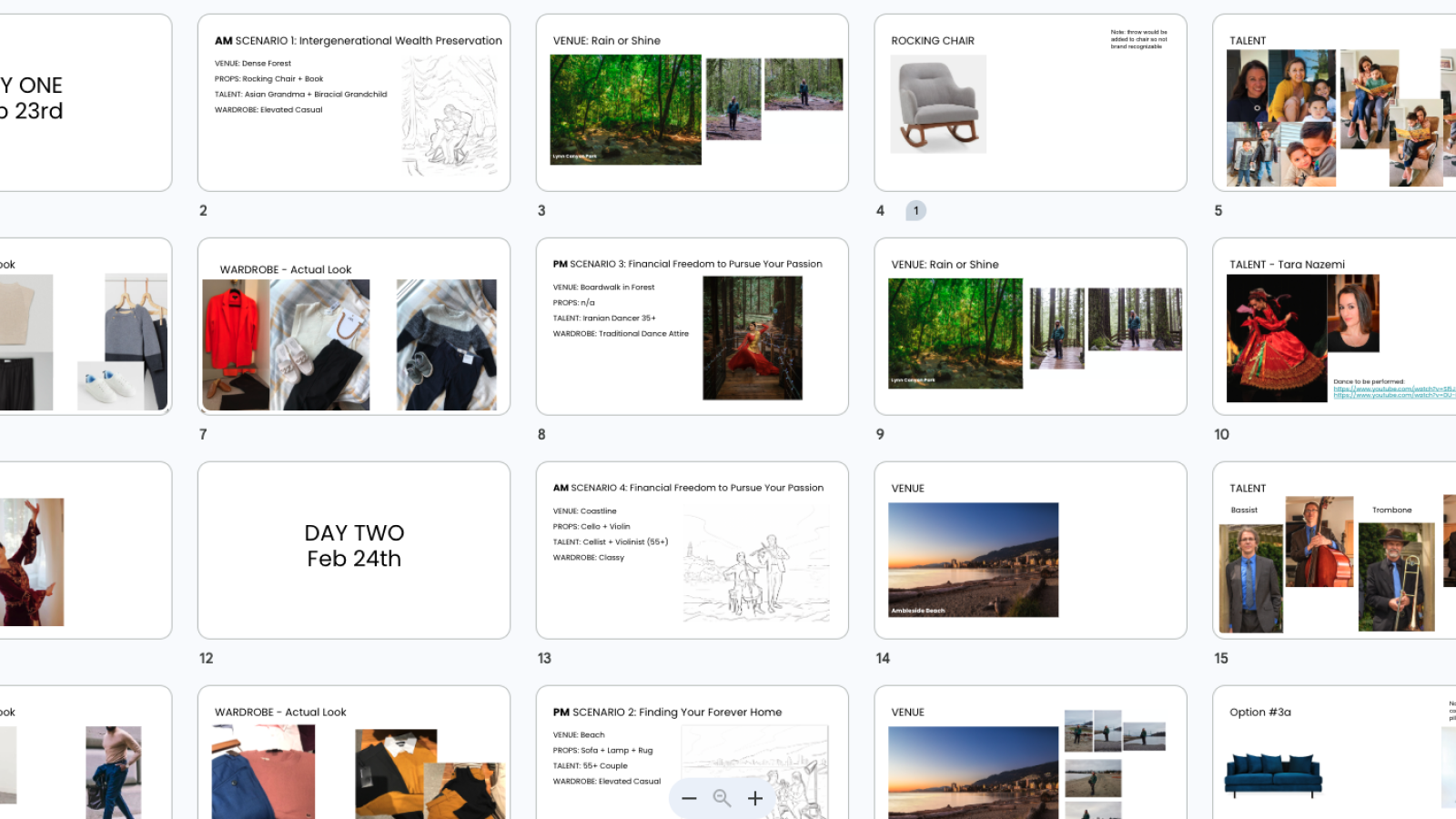1456x819 pixels.
Task: Select slide 9 Venue Rain or Shine
Action: click(x=1030, y=327)
